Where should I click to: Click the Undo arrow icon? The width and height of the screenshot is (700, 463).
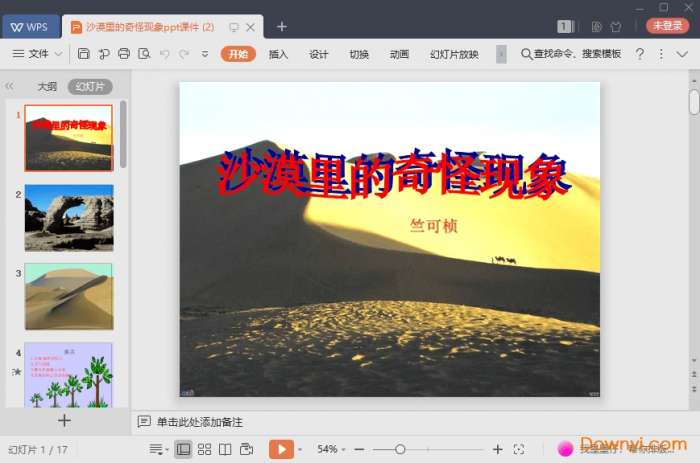tap(165, 54)
